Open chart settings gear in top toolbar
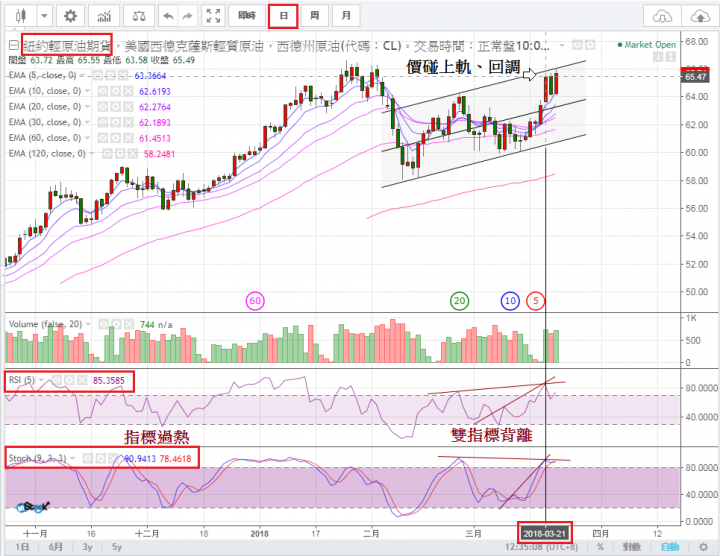 coord(70,16)
